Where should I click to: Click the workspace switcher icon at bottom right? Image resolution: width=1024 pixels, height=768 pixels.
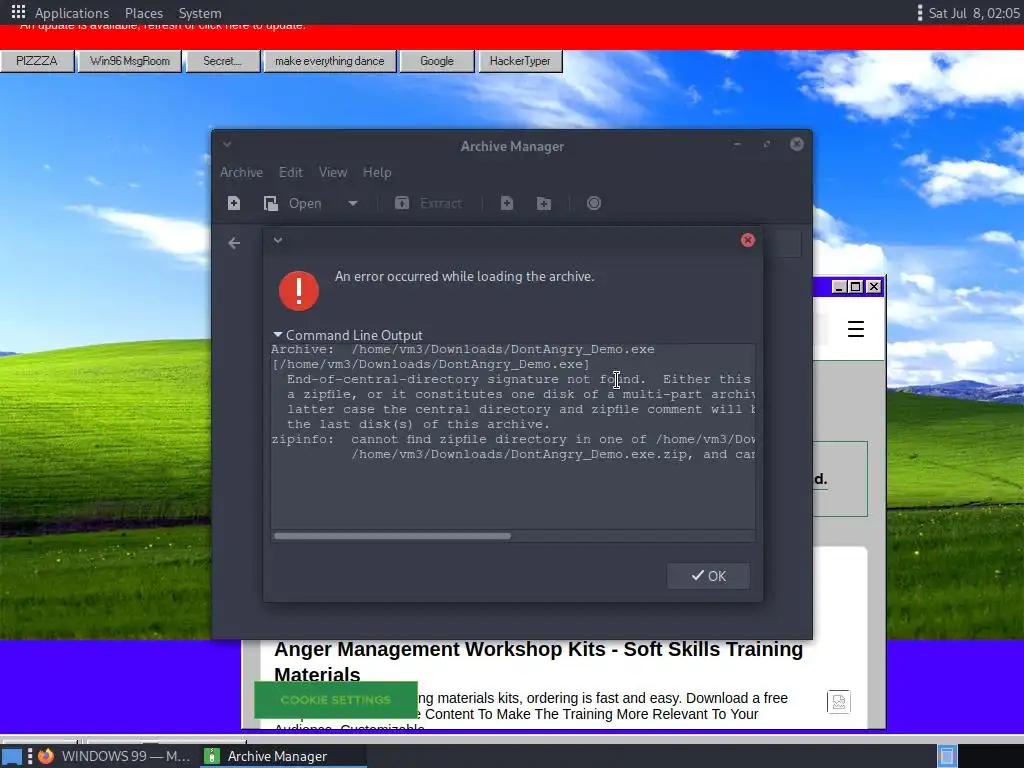(947, 756)
